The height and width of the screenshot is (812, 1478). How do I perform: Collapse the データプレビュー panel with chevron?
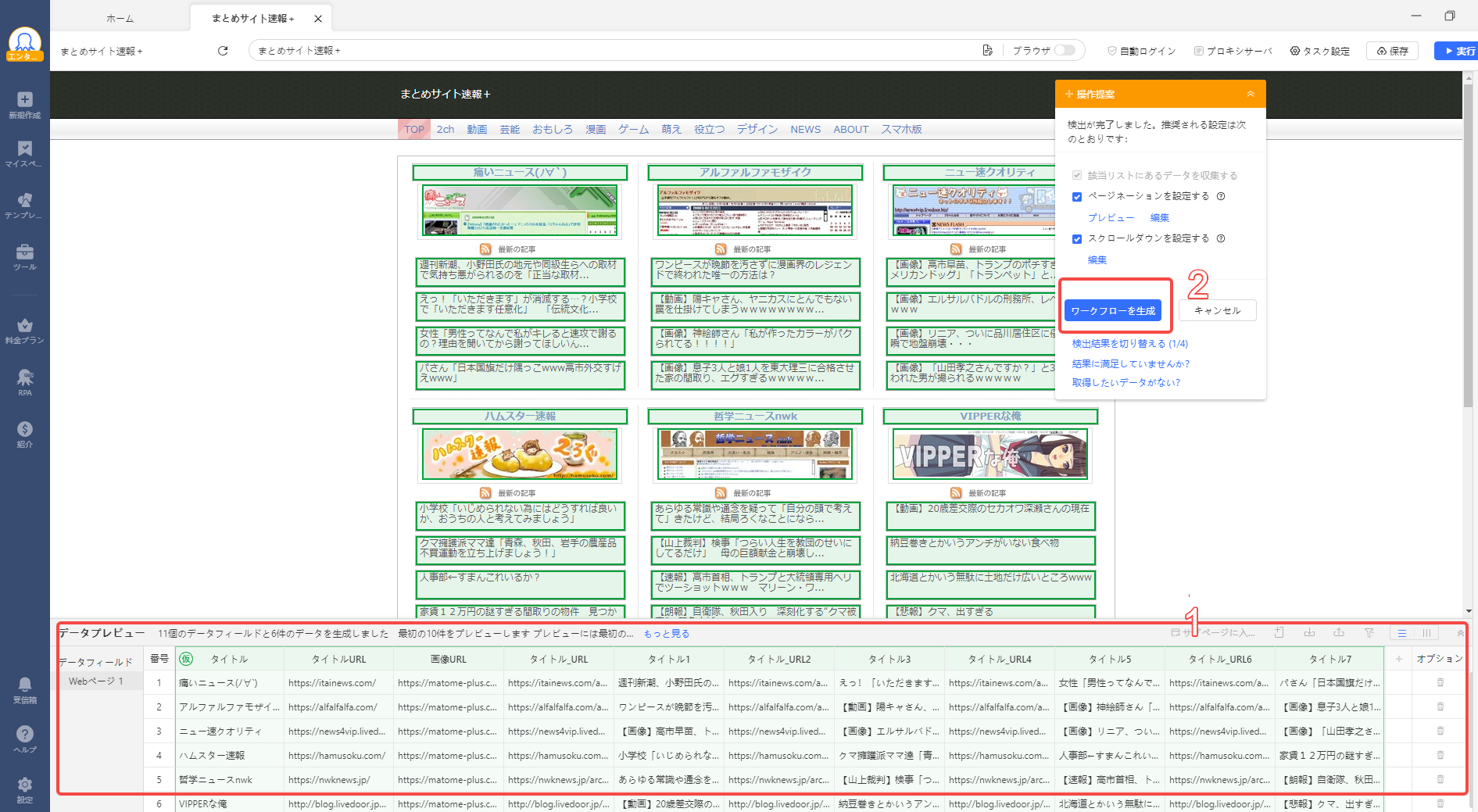tap(1460, 633)
